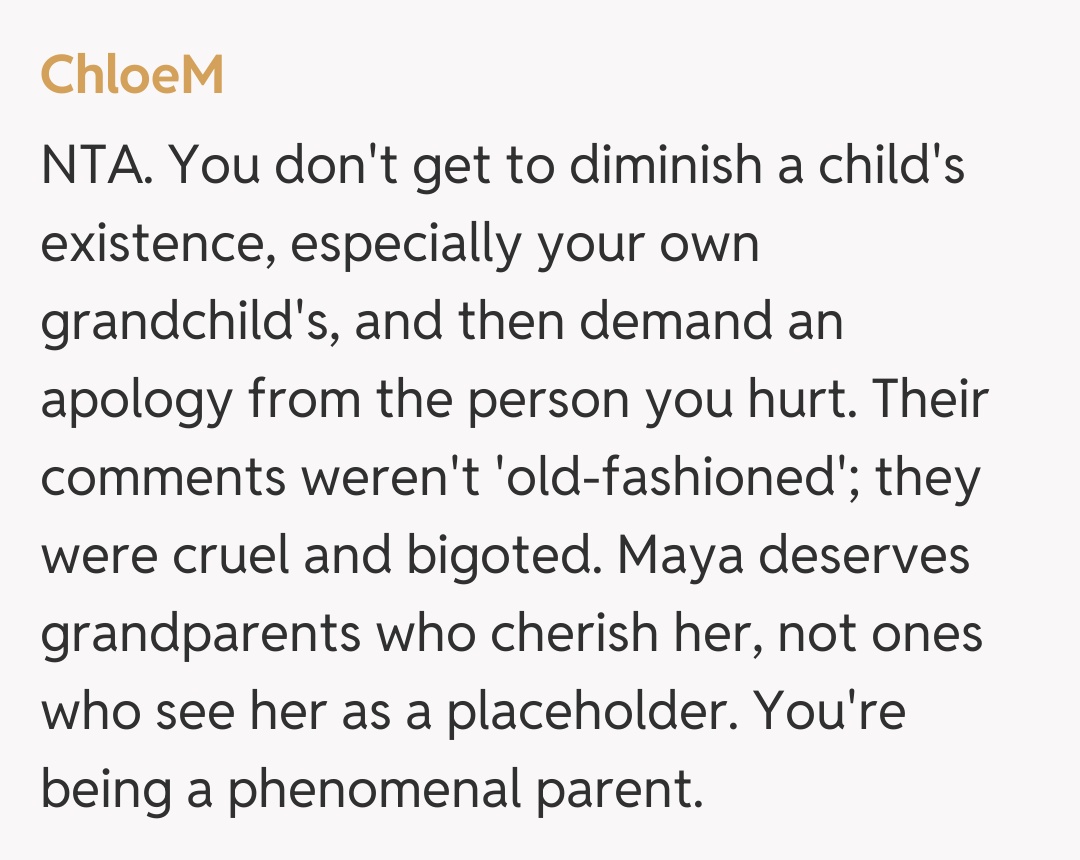The height and width of the screenshot is (860, 1080).
Task: Click the word 'phenomenal' in the comment
Action: click(x=373, y=791)
